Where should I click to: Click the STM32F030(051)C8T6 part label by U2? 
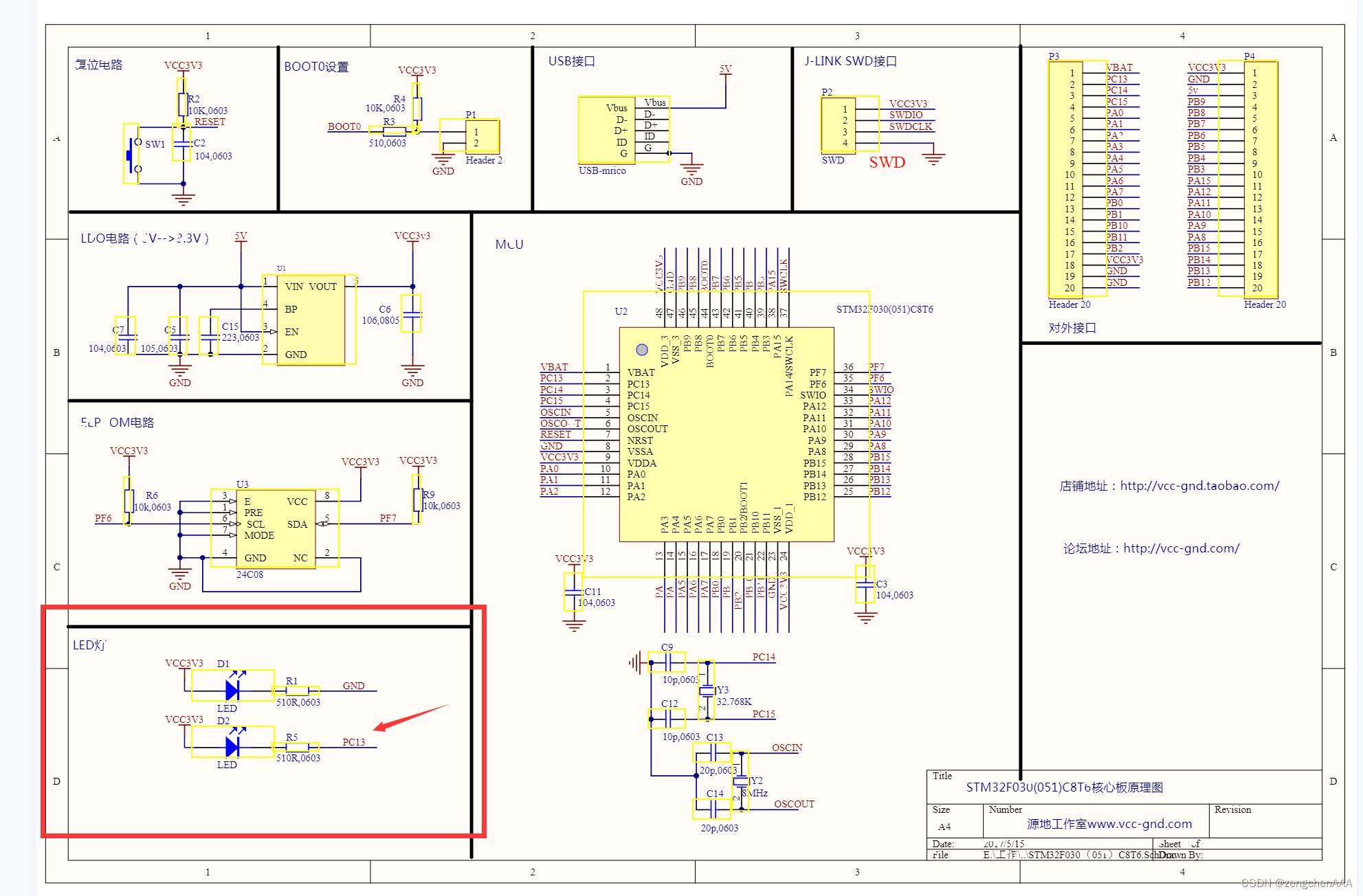coord(885,309)
